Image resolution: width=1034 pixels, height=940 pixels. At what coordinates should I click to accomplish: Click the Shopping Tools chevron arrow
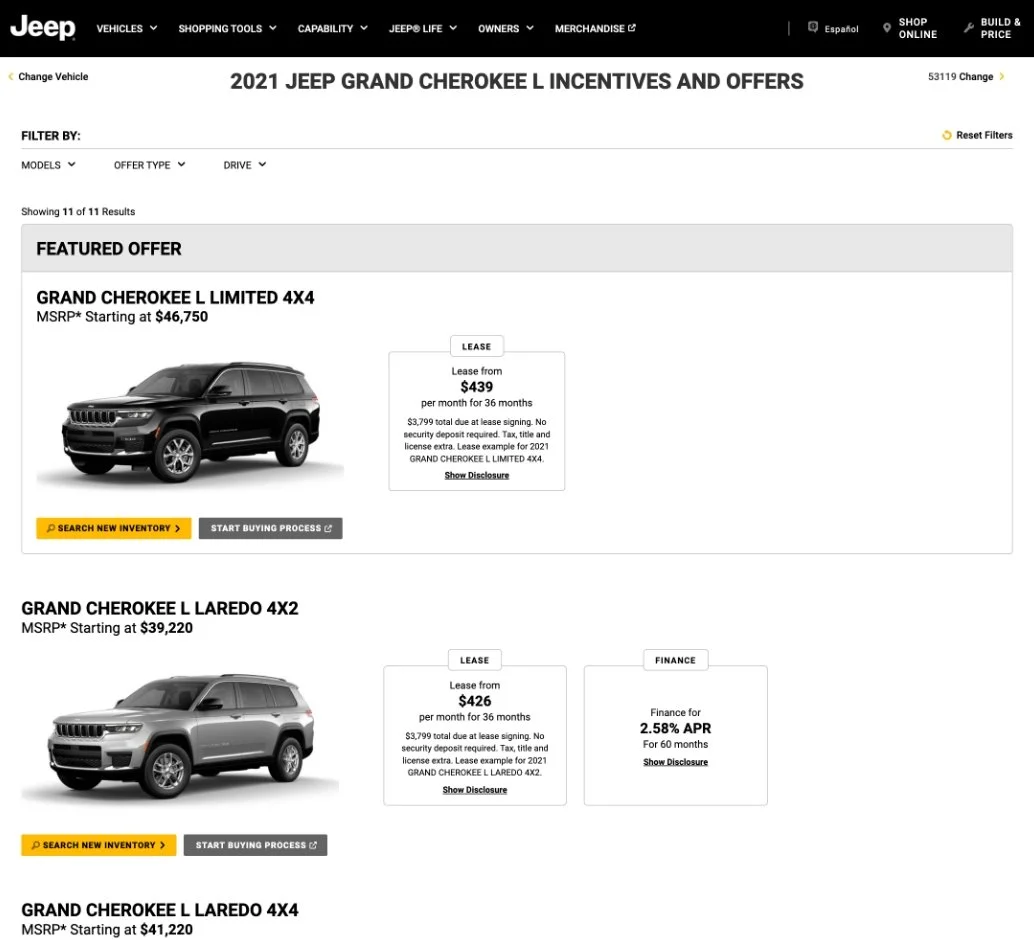(x=272, y=28)
